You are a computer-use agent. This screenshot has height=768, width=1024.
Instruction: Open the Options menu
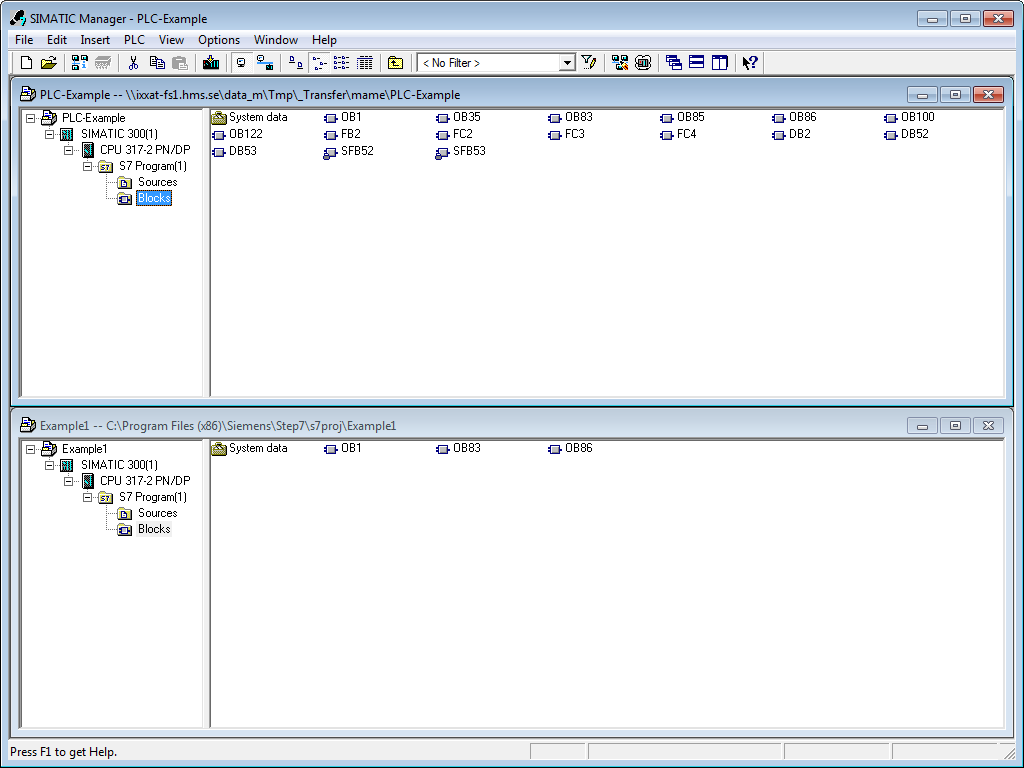(x=219, y=40)
